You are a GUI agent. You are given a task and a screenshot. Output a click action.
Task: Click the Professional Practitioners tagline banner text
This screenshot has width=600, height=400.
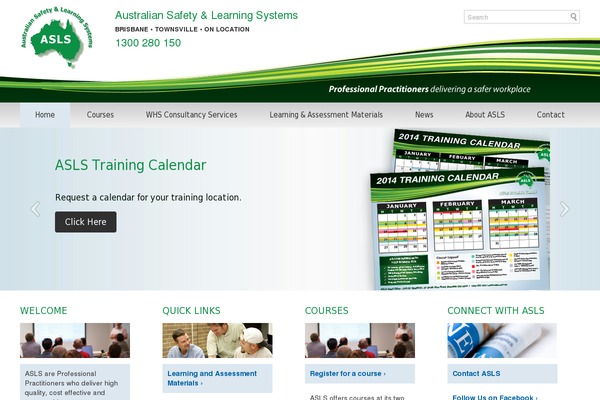tap(429, 89)
